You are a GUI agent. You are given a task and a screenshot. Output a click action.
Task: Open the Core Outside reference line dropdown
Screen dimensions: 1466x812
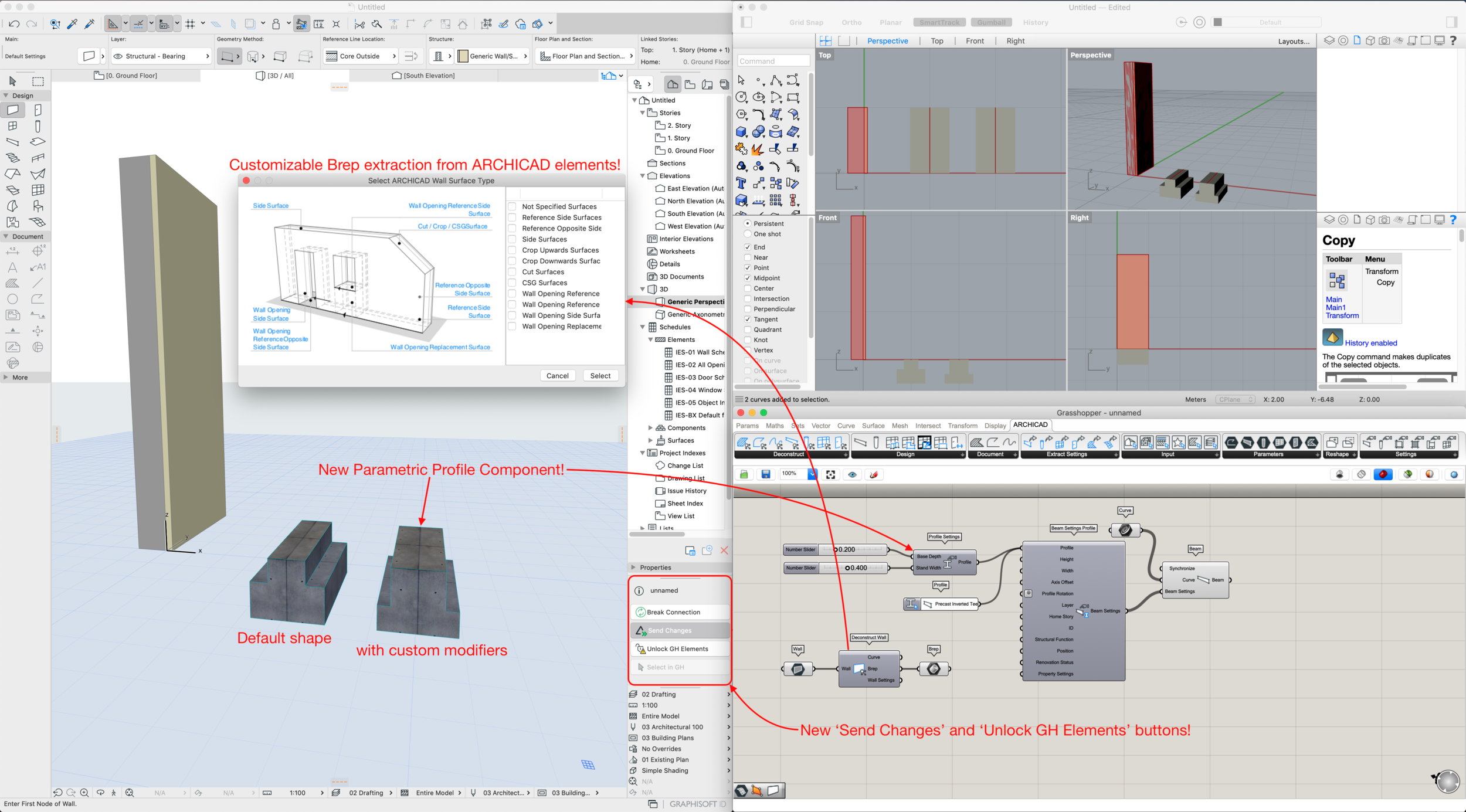361,56
